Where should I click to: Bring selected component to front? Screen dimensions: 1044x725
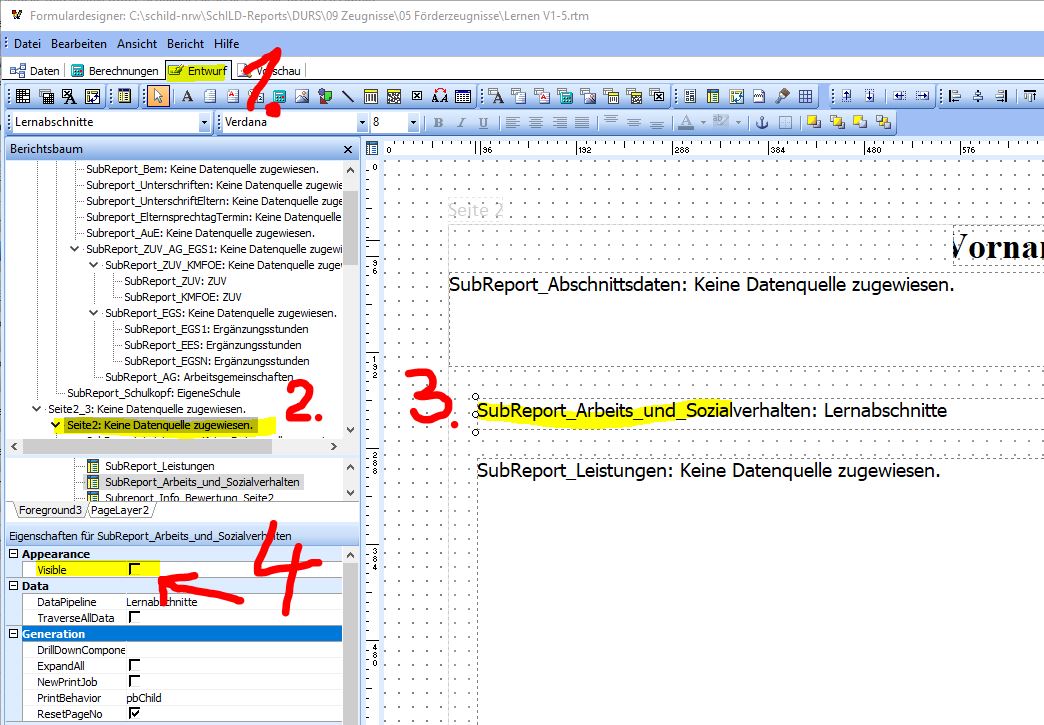(814, 122)
